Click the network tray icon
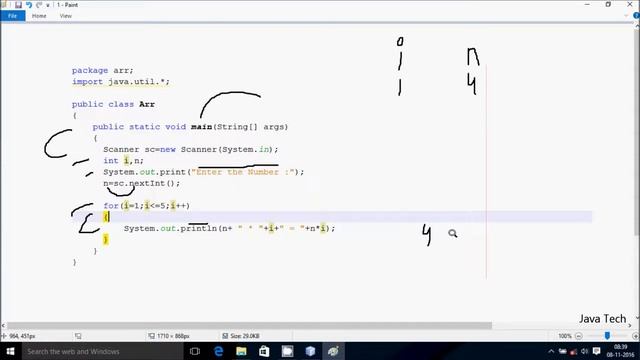640x360 pixels. [562, 351]
